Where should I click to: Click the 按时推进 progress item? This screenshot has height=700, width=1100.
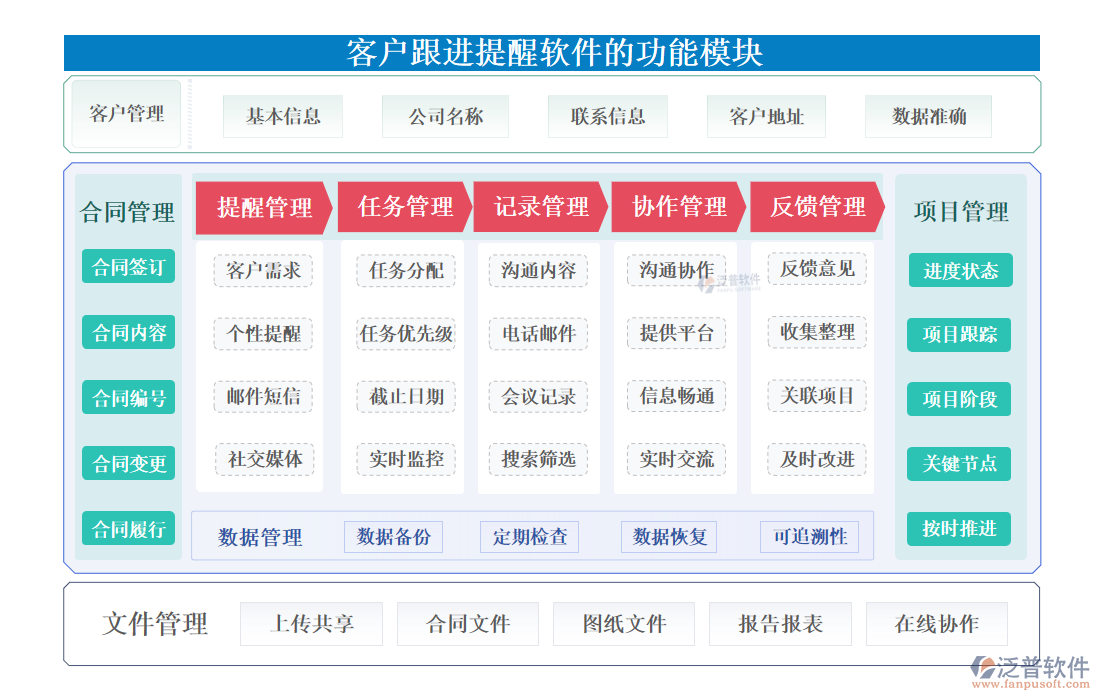[x=958, y=528]
